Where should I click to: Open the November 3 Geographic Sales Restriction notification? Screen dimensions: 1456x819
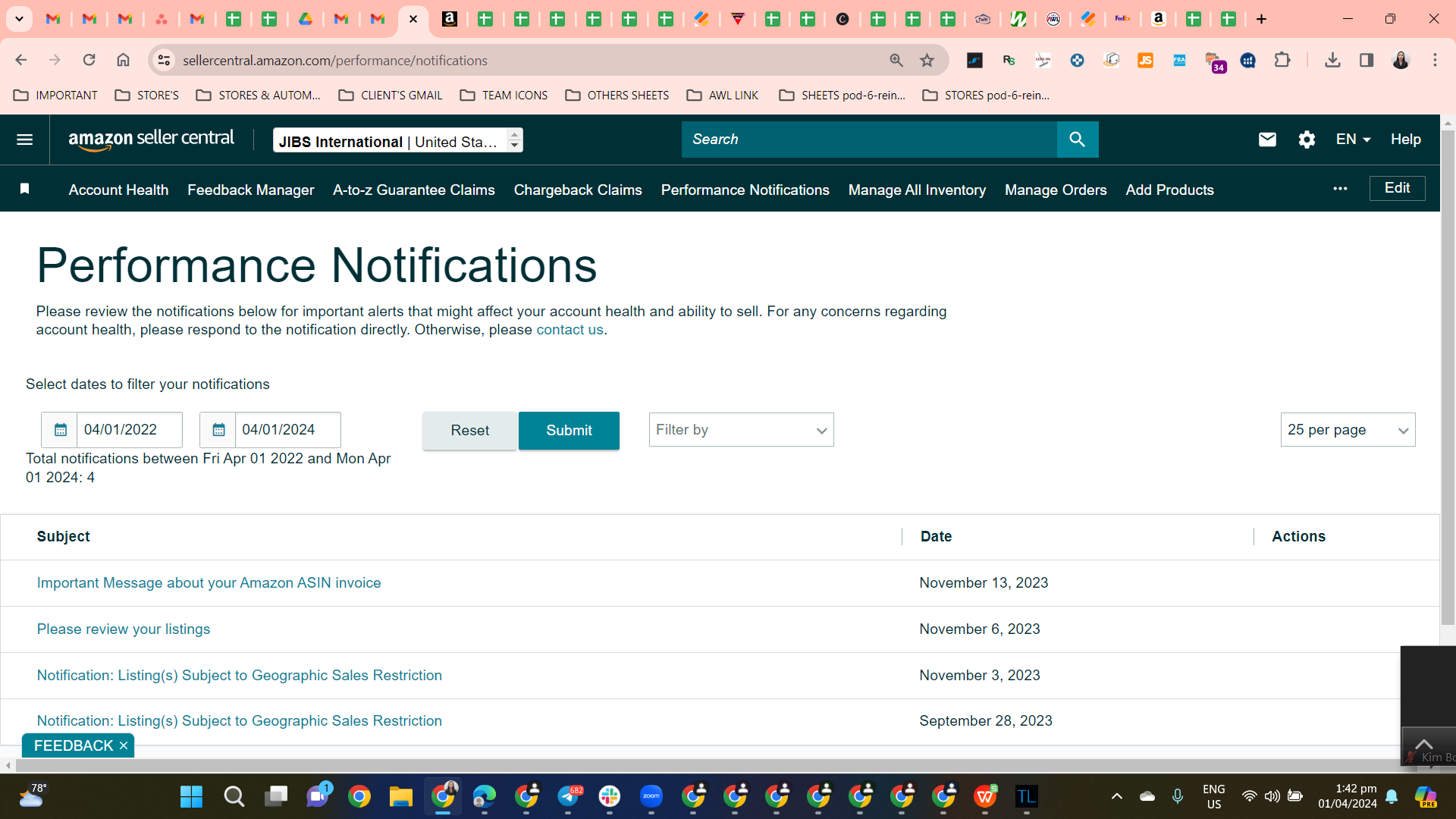[239, 676]
